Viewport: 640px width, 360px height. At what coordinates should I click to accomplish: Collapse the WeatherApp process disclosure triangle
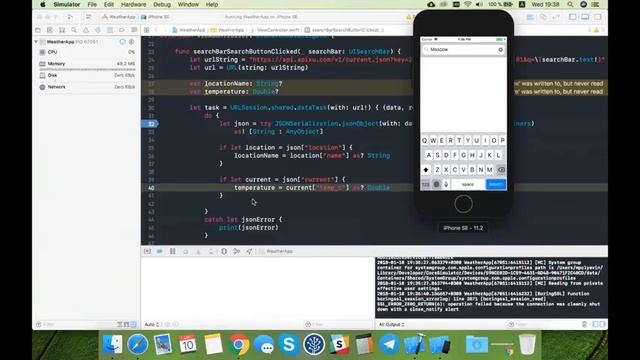pos(36,42)
